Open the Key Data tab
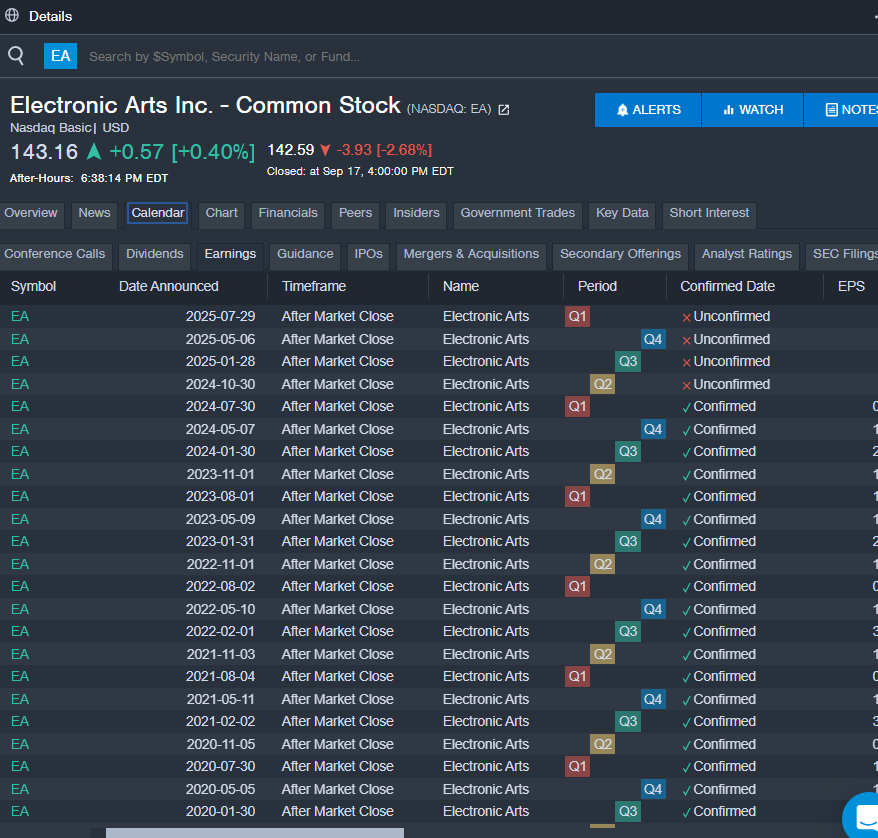This screenshot has height=838, width=878. (622, 213)
